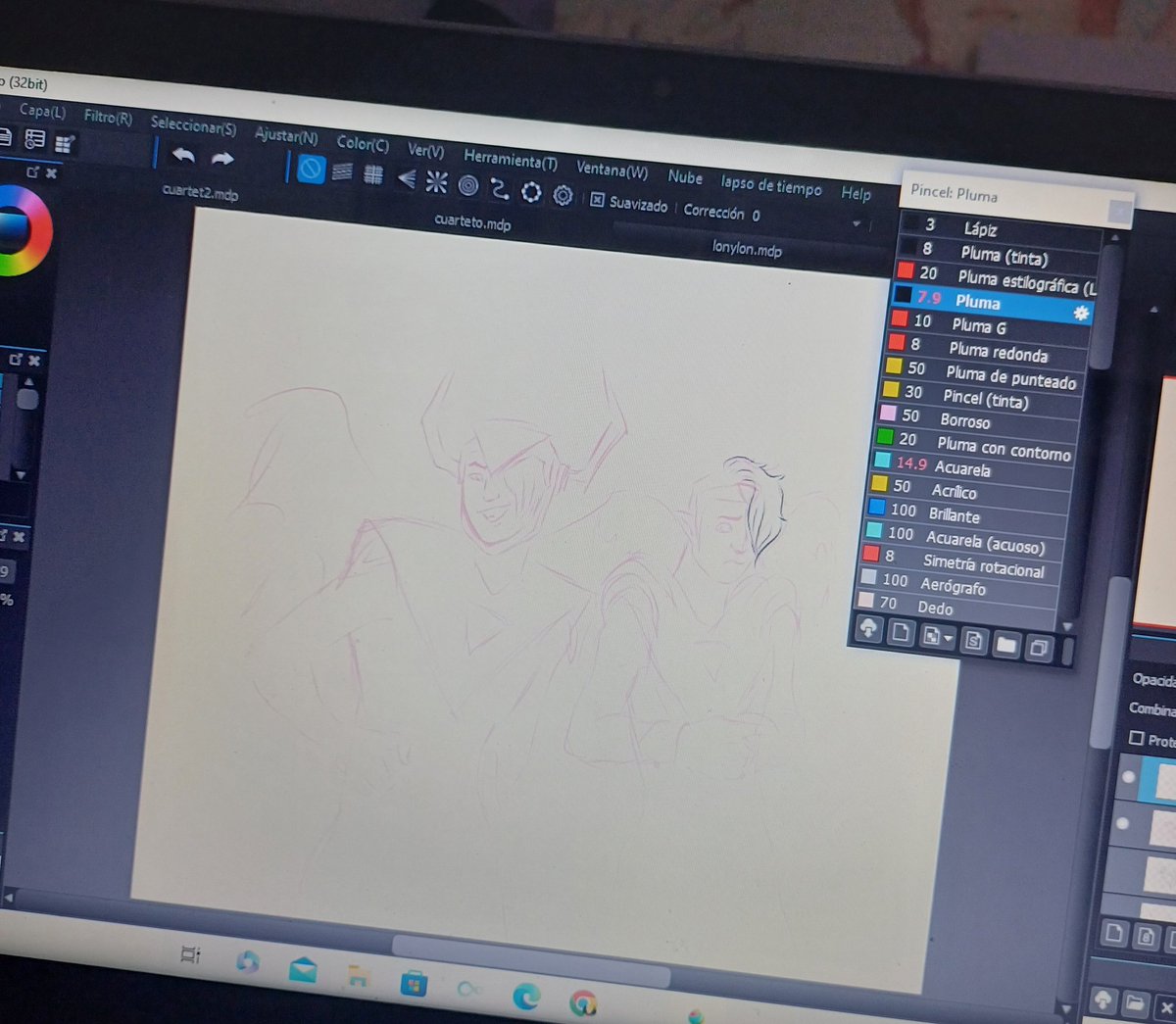Enable radial snap guide
Image resolution: width=1176 pixels, height=1024 pixels.
point(436,182)
